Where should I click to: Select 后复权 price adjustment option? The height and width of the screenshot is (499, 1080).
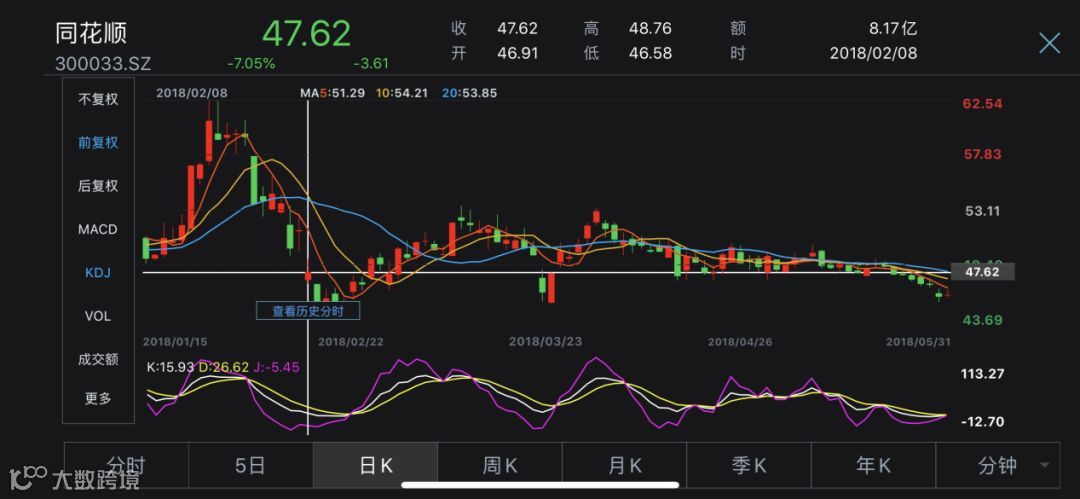[x=98, y=186]
